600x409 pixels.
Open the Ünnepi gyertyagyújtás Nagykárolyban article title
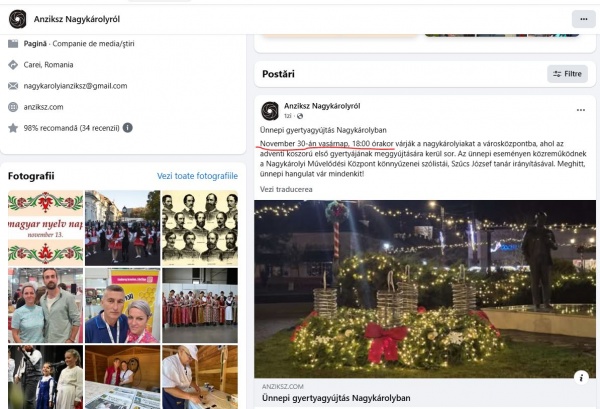(x=336, y=398)
